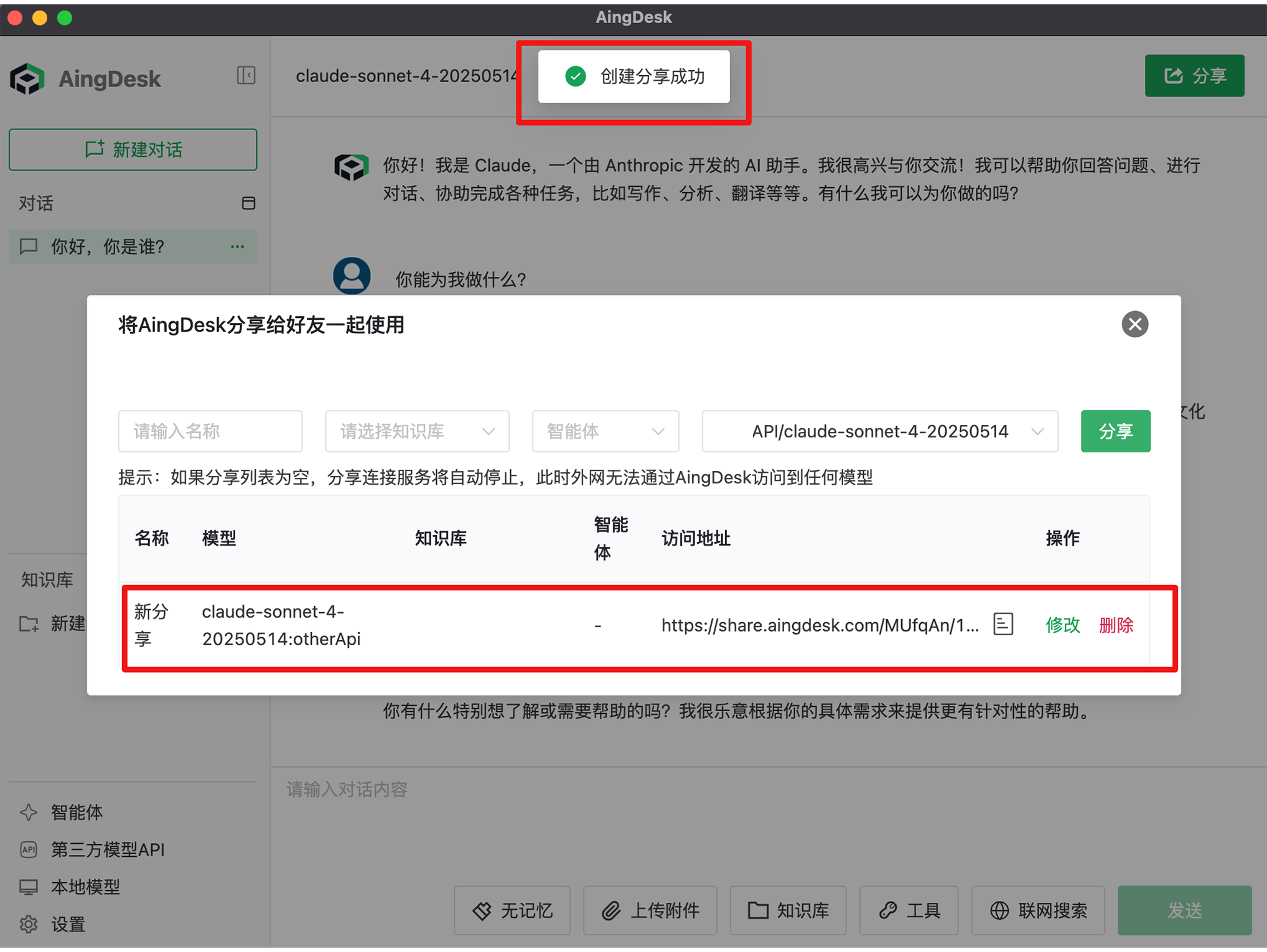This screenshot has height=952, width=1267.
Task: Collapse the sidebar using the panel icon
Action: [x=246, y=75]
